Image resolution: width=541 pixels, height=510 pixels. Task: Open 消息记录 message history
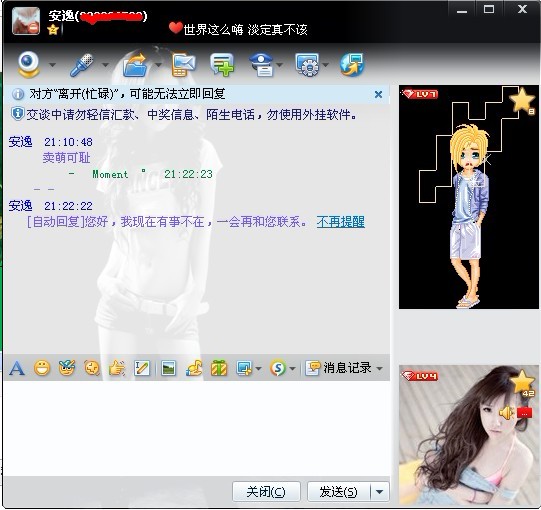point(338,368)
